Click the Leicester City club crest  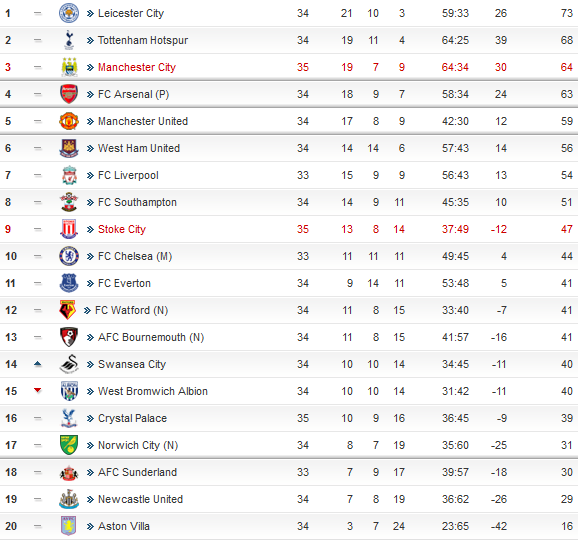(x=69, y=13)
